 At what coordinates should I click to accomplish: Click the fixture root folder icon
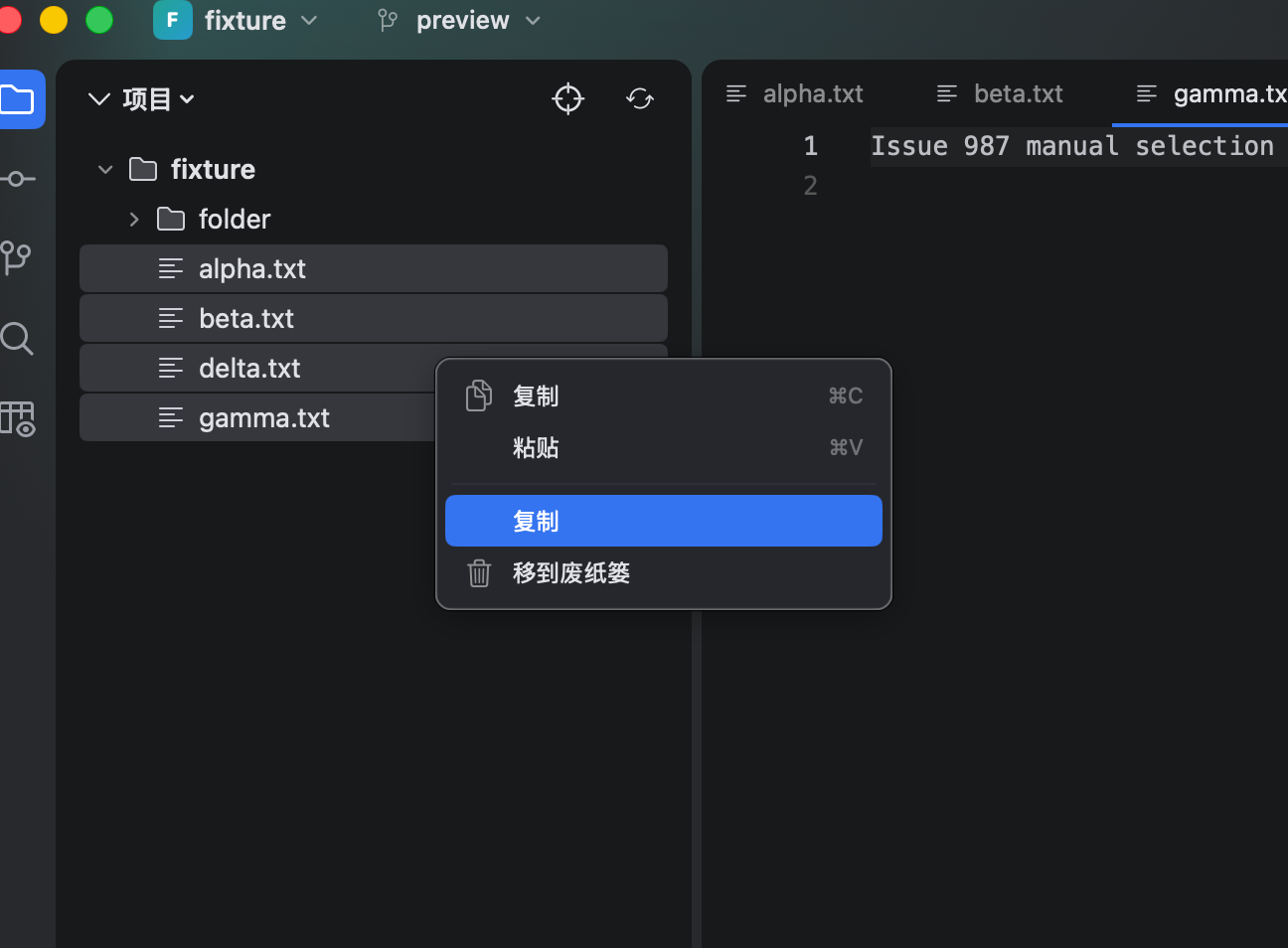pyautogui.click(x=143, y=169)
